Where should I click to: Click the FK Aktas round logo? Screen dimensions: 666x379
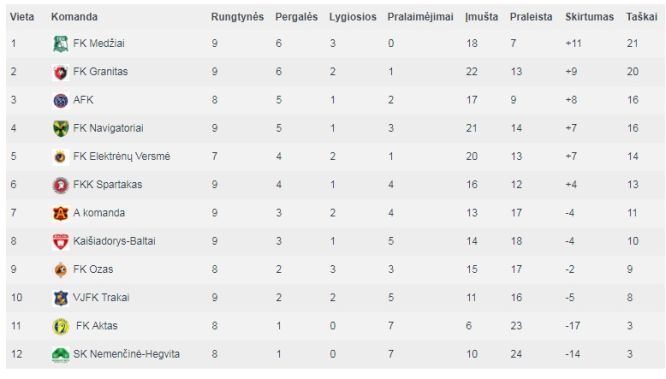60,326
